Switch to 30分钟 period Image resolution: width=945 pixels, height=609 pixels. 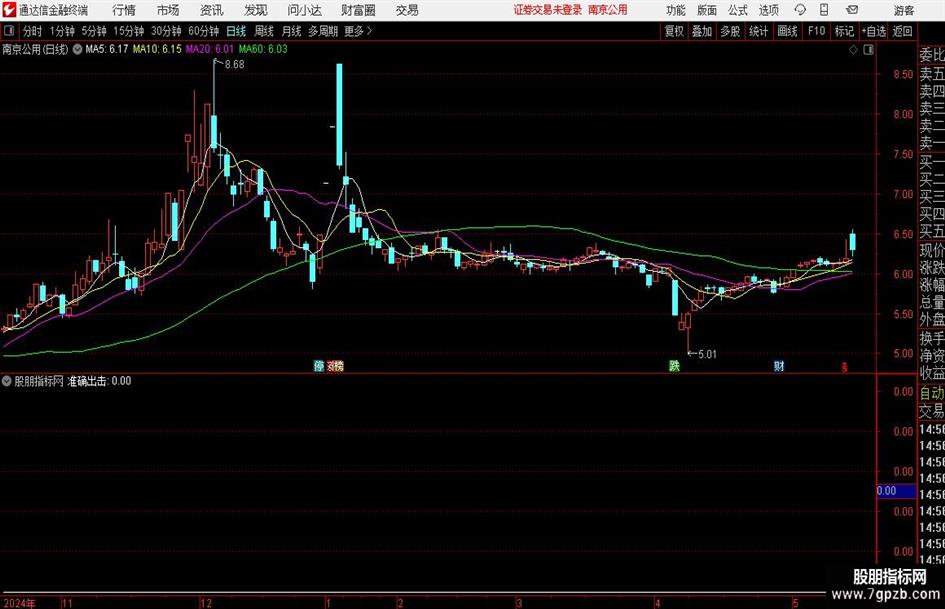point(166,31)
